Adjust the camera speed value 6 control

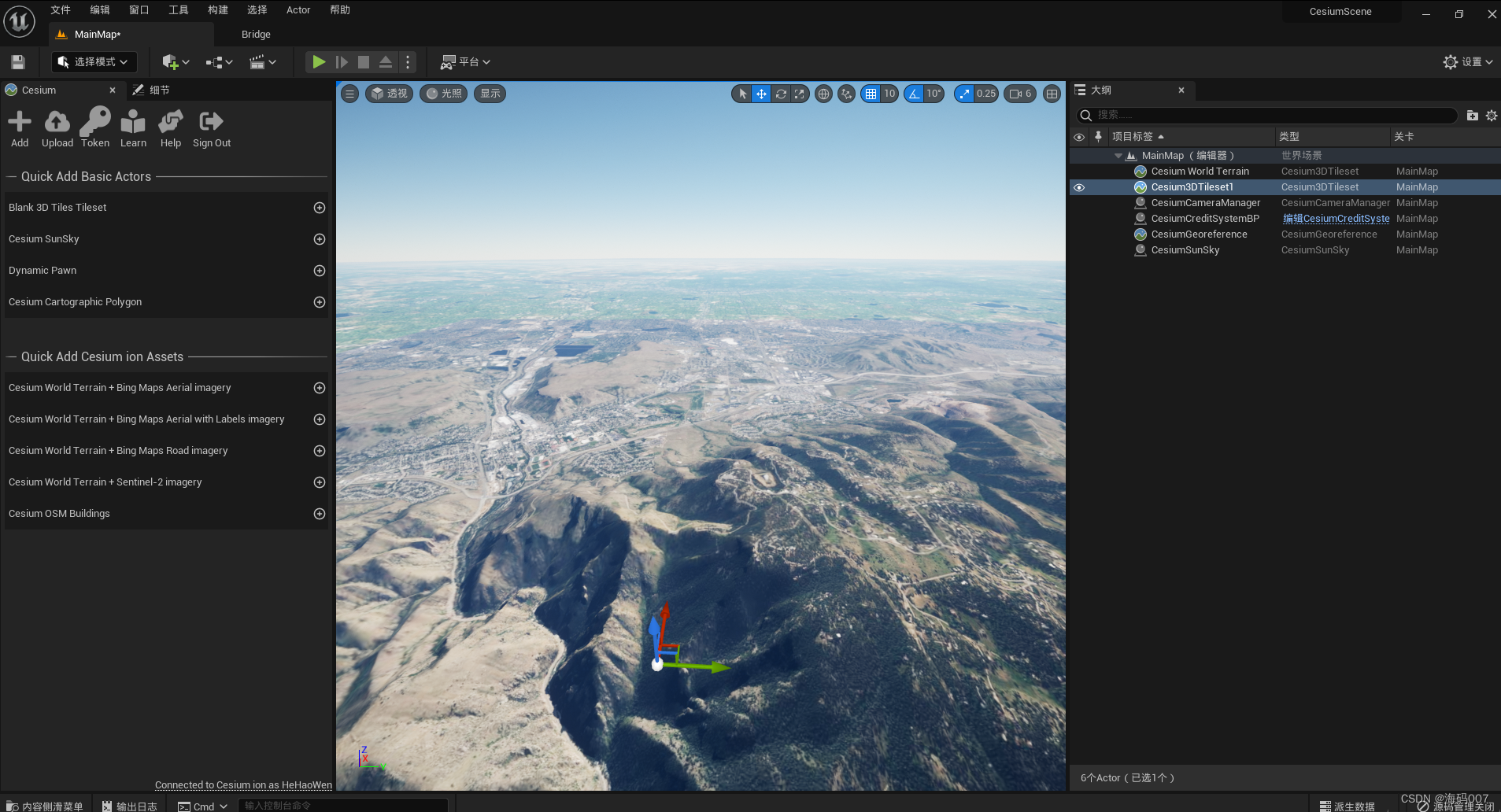(x=1020, y=94)
